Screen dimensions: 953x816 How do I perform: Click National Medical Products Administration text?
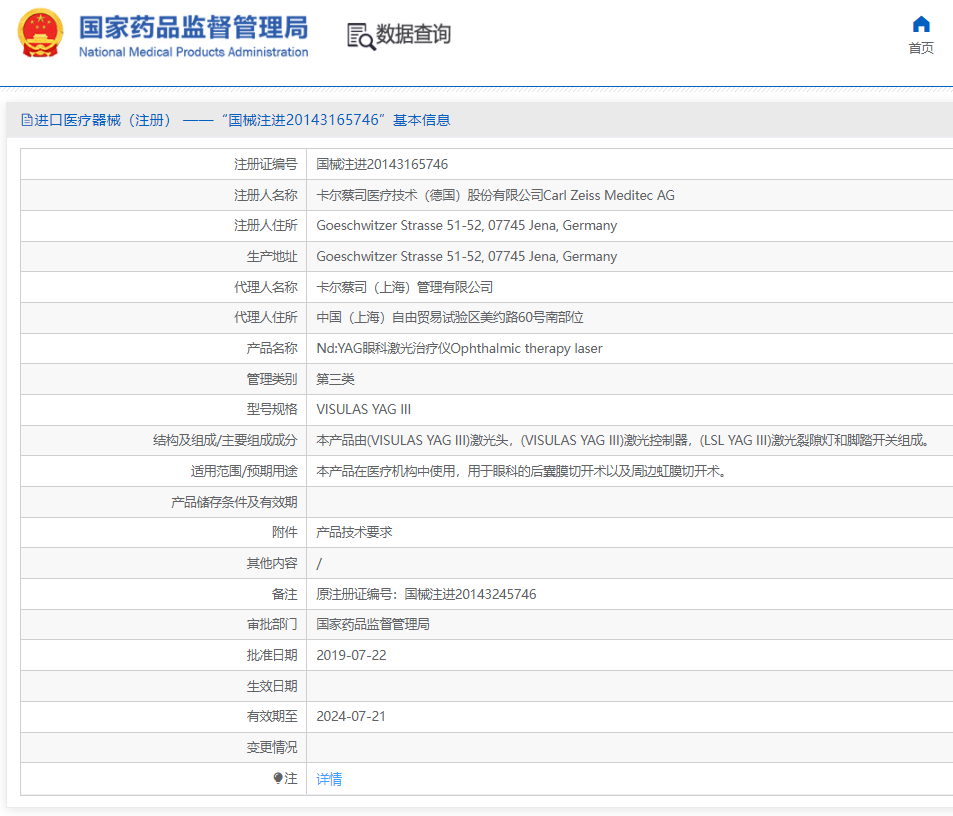coord(193,52)
